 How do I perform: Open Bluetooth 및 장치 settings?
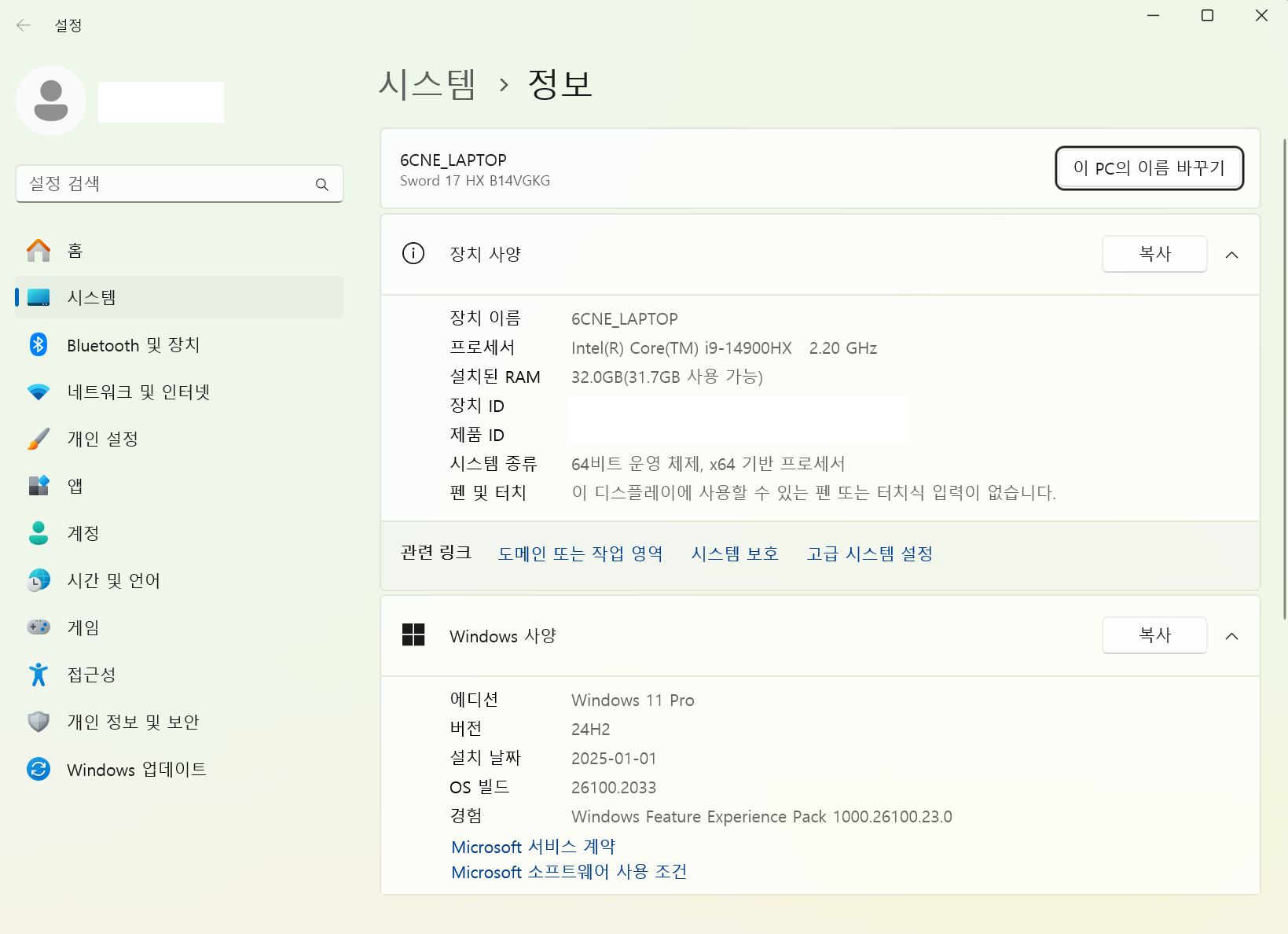click(180, 344)
